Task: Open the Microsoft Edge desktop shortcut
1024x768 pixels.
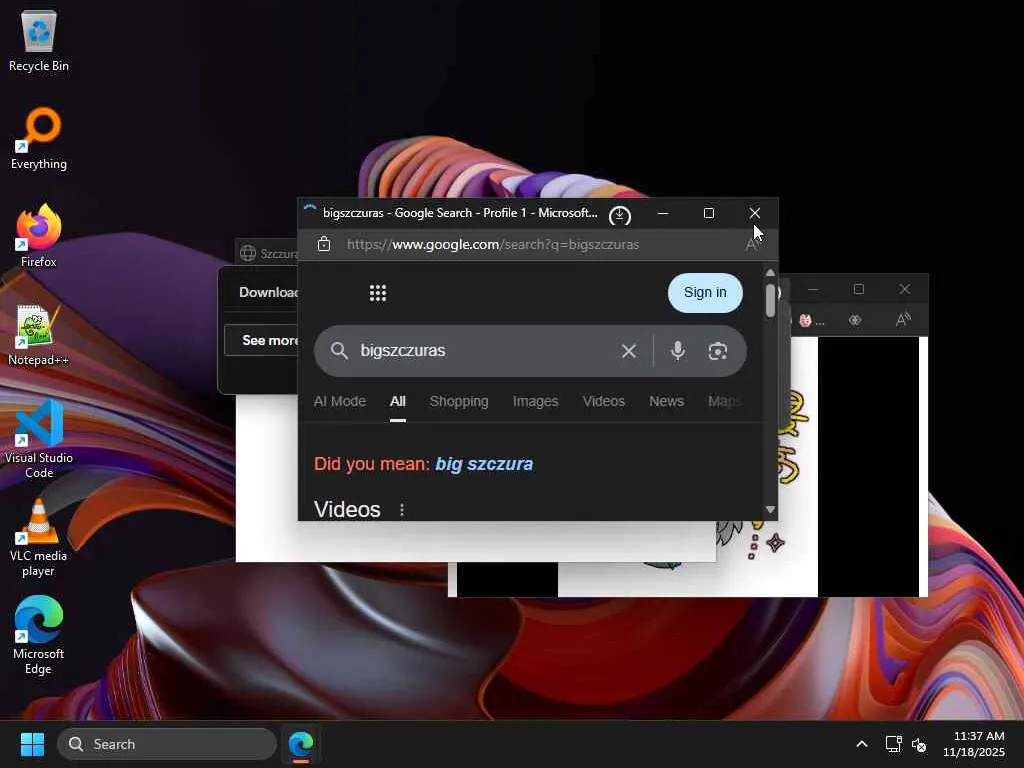Action: 39,635
